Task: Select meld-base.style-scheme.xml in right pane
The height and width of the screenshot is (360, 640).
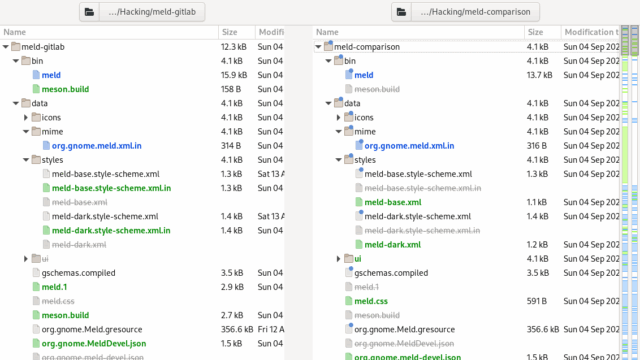Action: pos(418,174)
